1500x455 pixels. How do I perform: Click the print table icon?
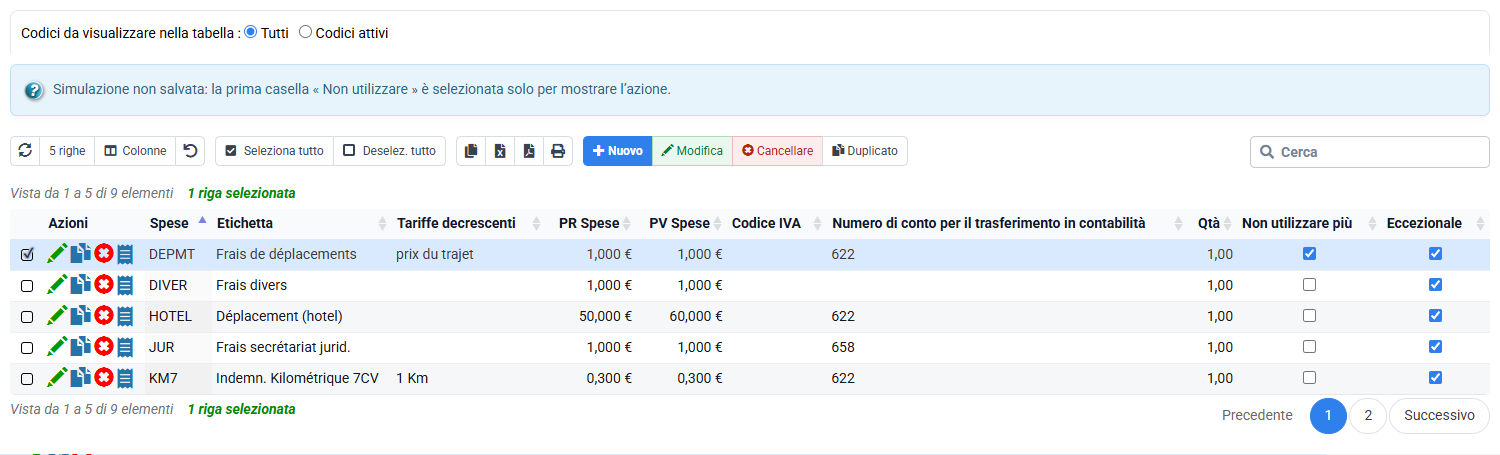[558, 151]
